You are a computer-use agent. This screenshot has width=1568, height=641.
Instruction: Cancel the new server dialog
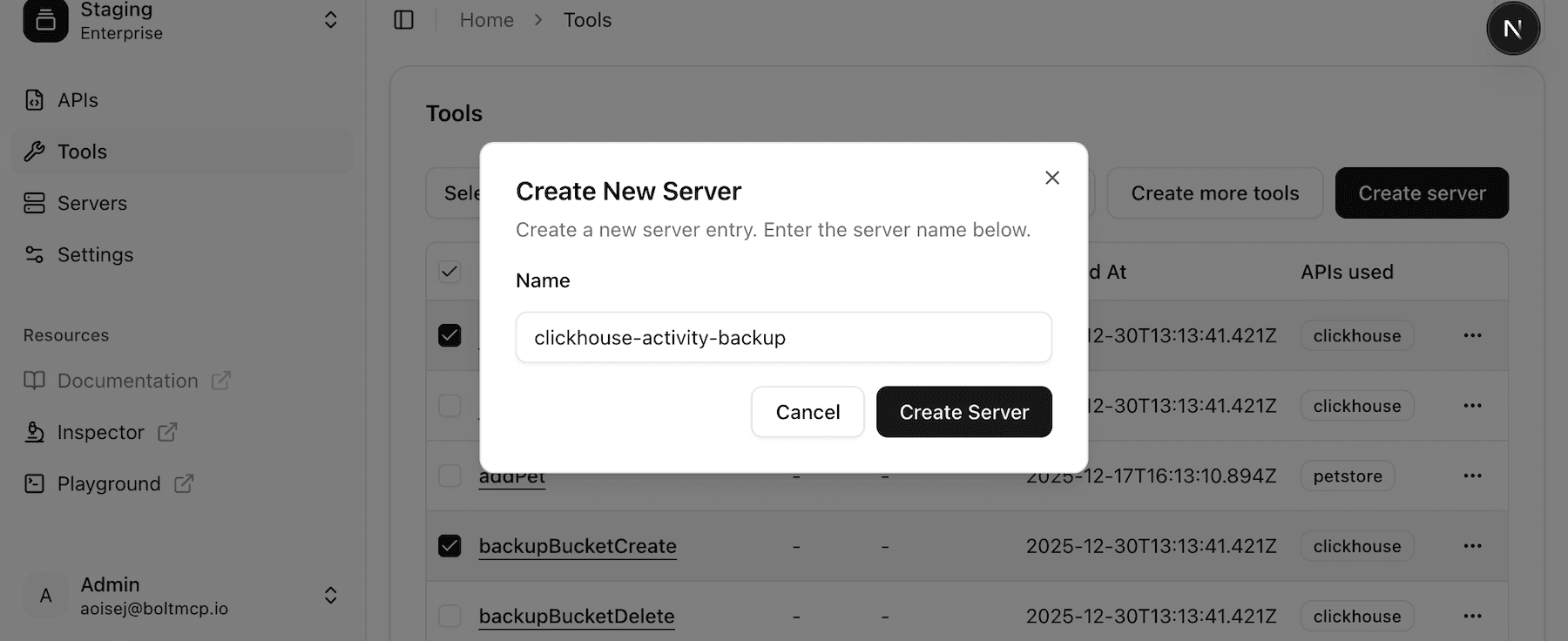point(807,412)
